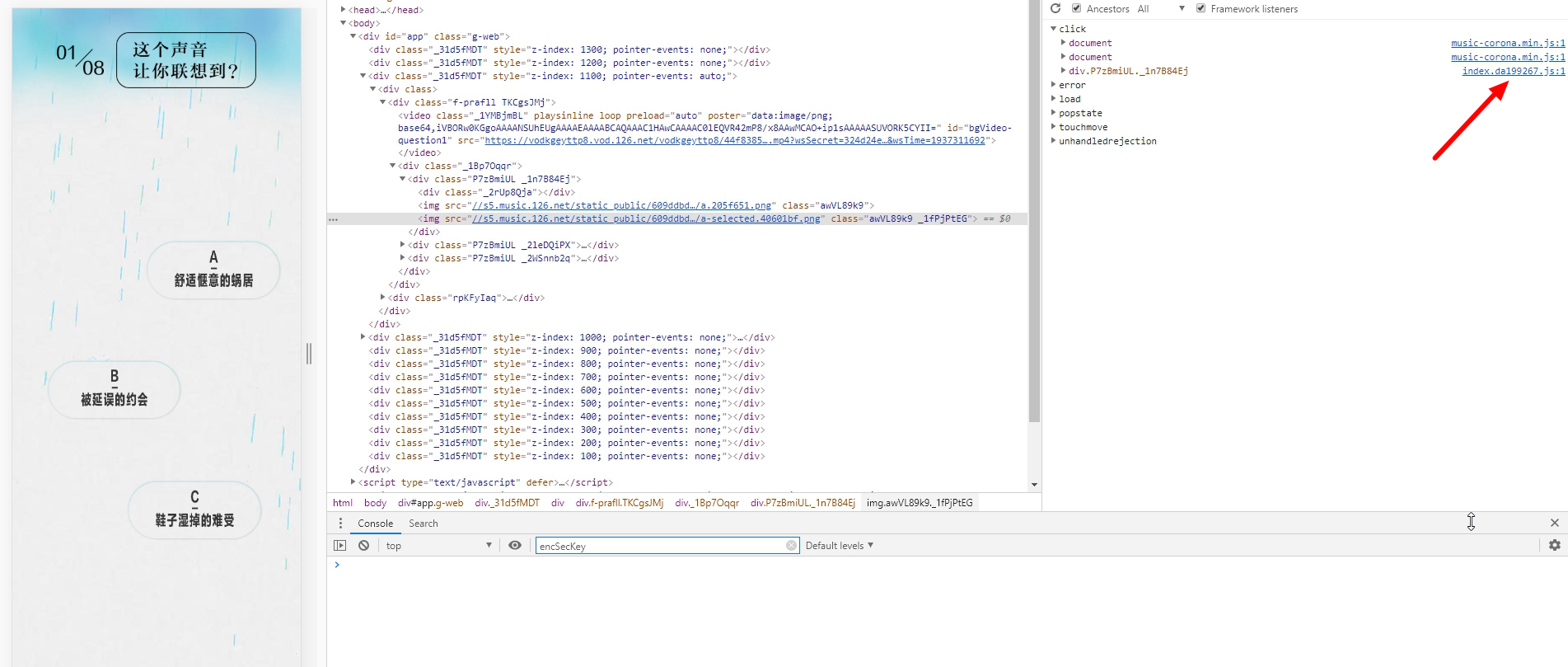Select the Console tab
1568x667 pixels.
[x=375, y=524]
